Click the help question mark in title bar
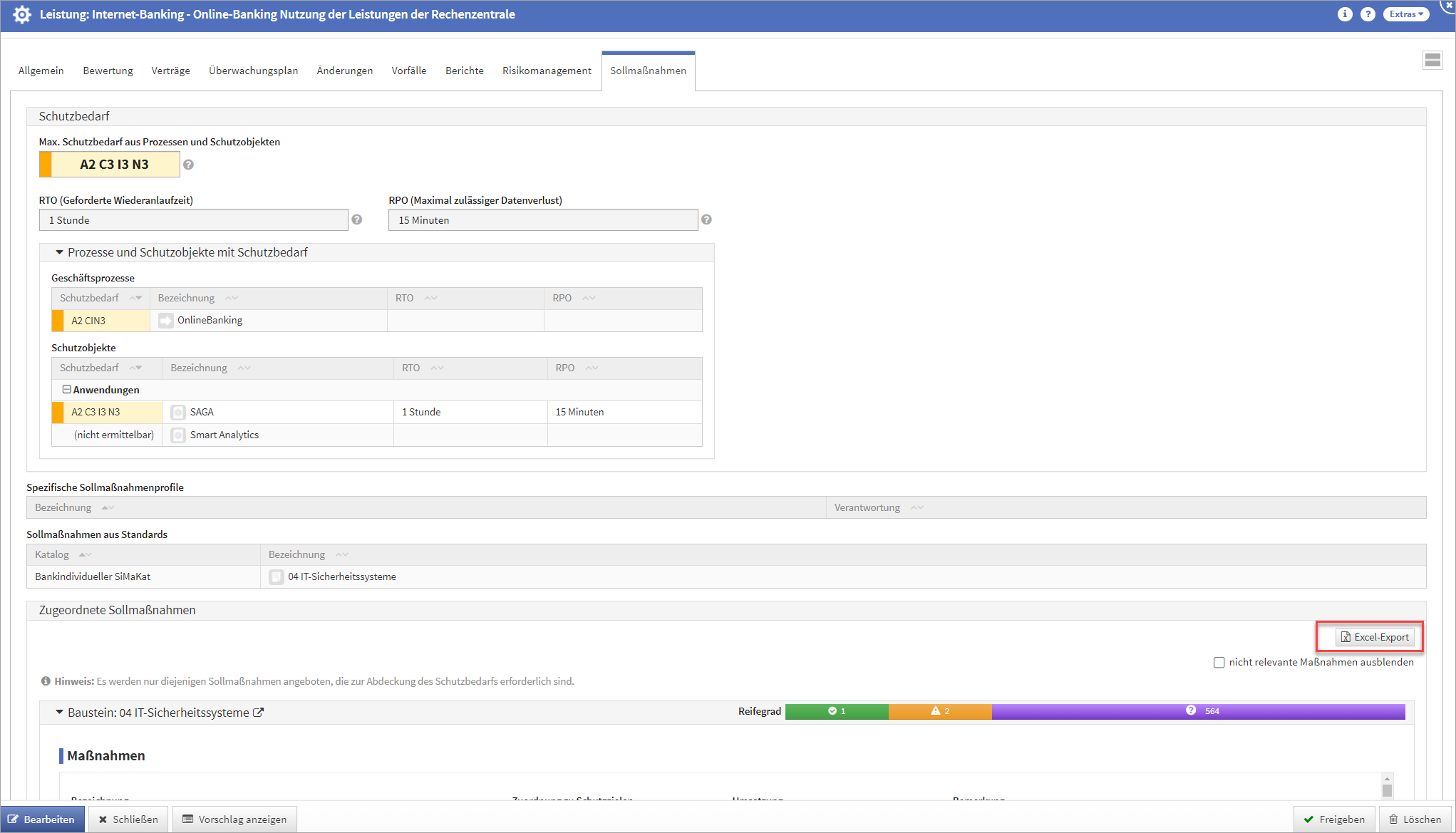1456x833 pixels. click(x=1367, y=14)
